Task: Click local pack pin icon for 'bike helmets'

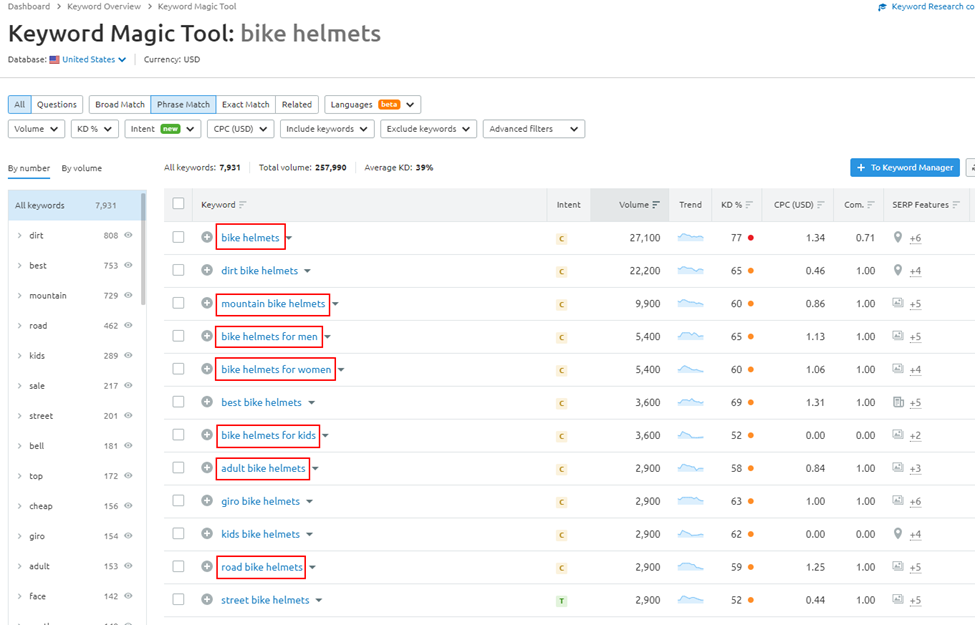Action: coord(897,237)
